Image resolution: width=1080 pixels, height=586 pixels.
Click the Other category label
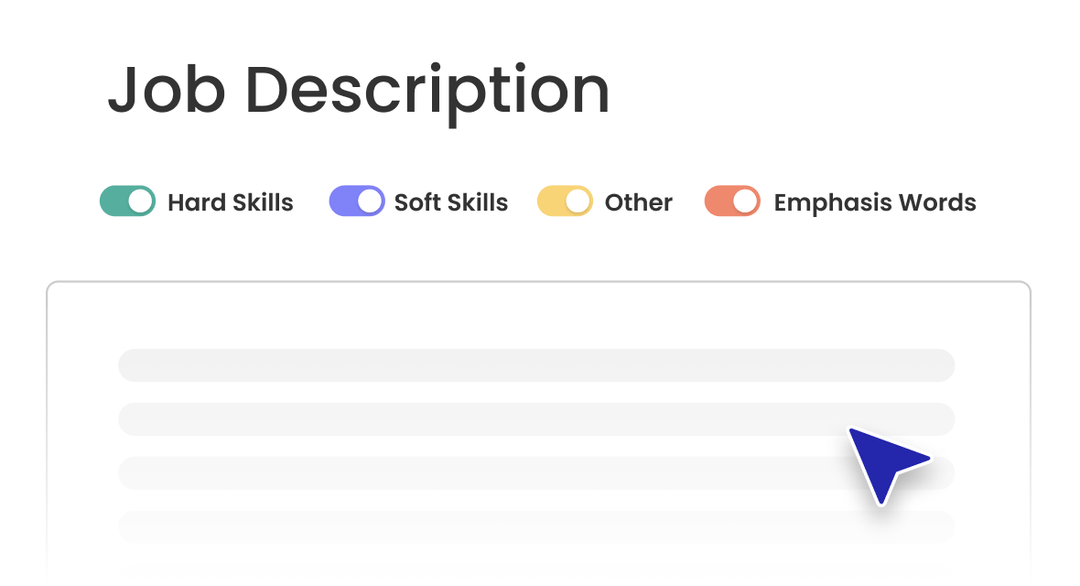(x=637, y=202)
